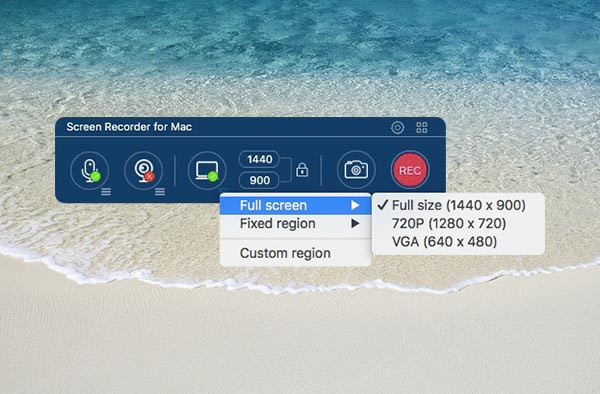Choose 720P (1280 x 720) option
Screen dimensions: 600x394
(x=458, y=223)
